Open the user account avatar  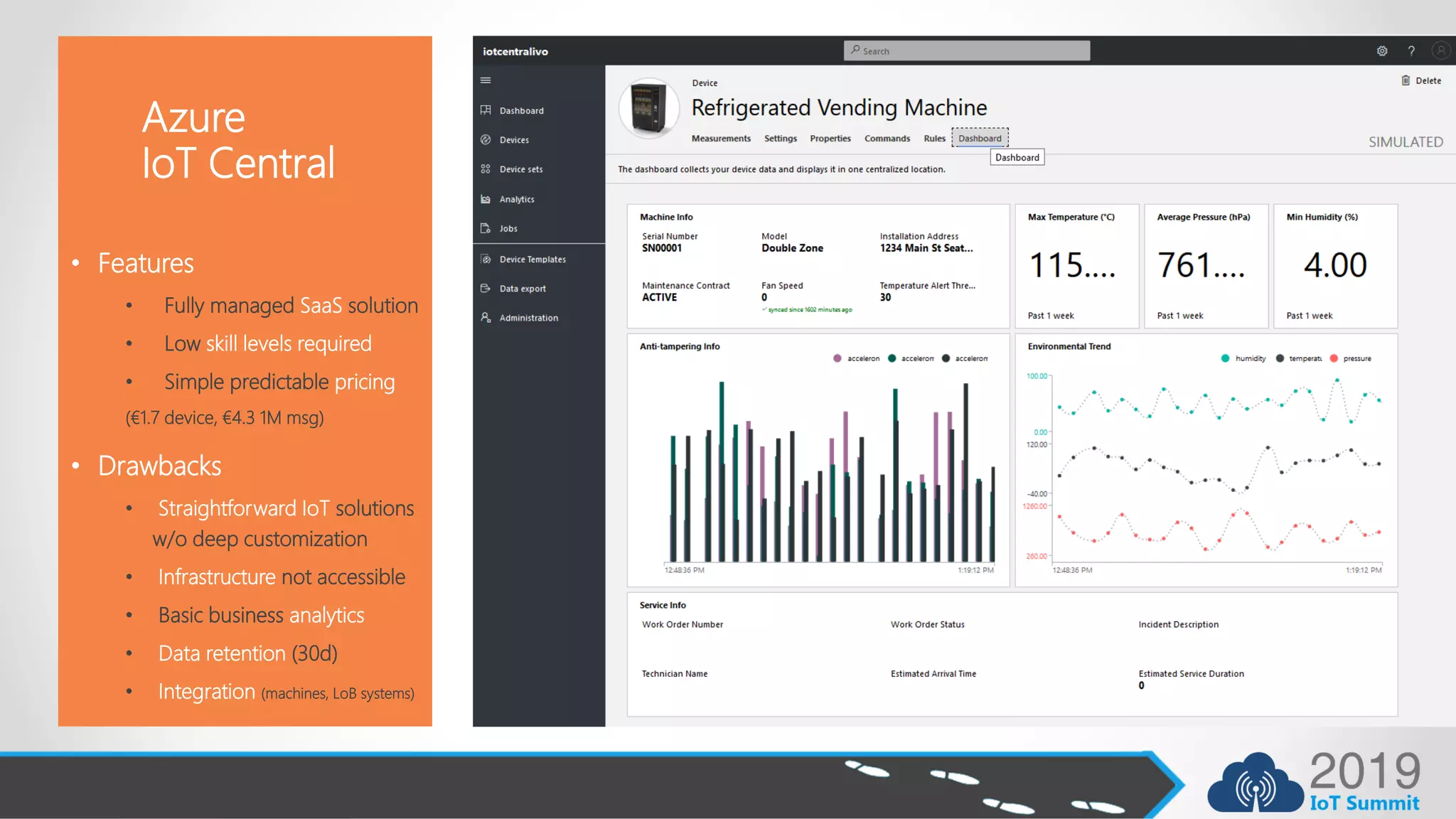(x=1440, y=50)
